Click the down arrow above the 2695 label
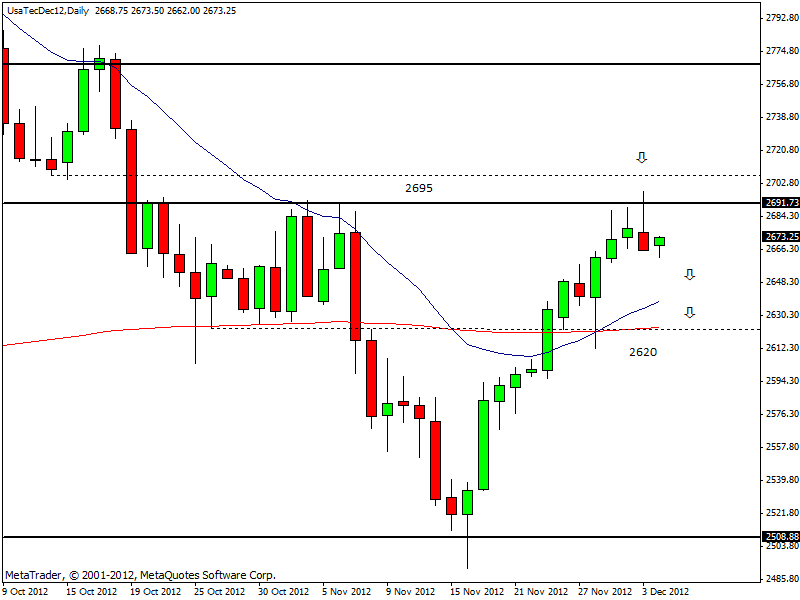 click(x=642, y=157)
